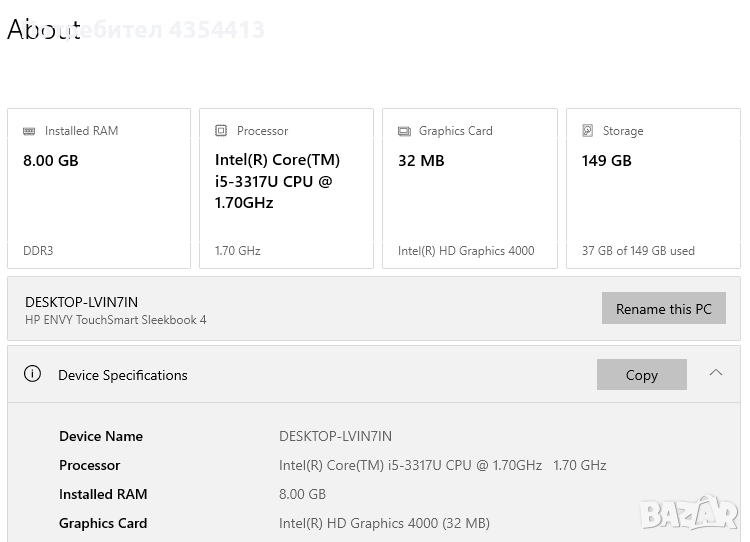Viewport: 750px width, 542px height.
Task: Click the "37 GB of 149 GB used" text
Action: pos(638,251)
